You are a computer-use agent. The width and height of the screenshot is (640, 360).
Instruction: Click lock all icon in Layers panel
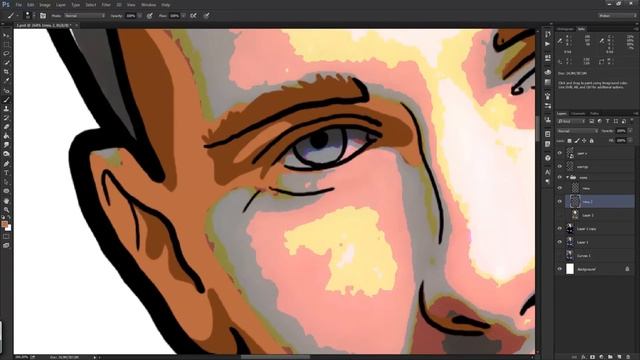tap(592, 140)
